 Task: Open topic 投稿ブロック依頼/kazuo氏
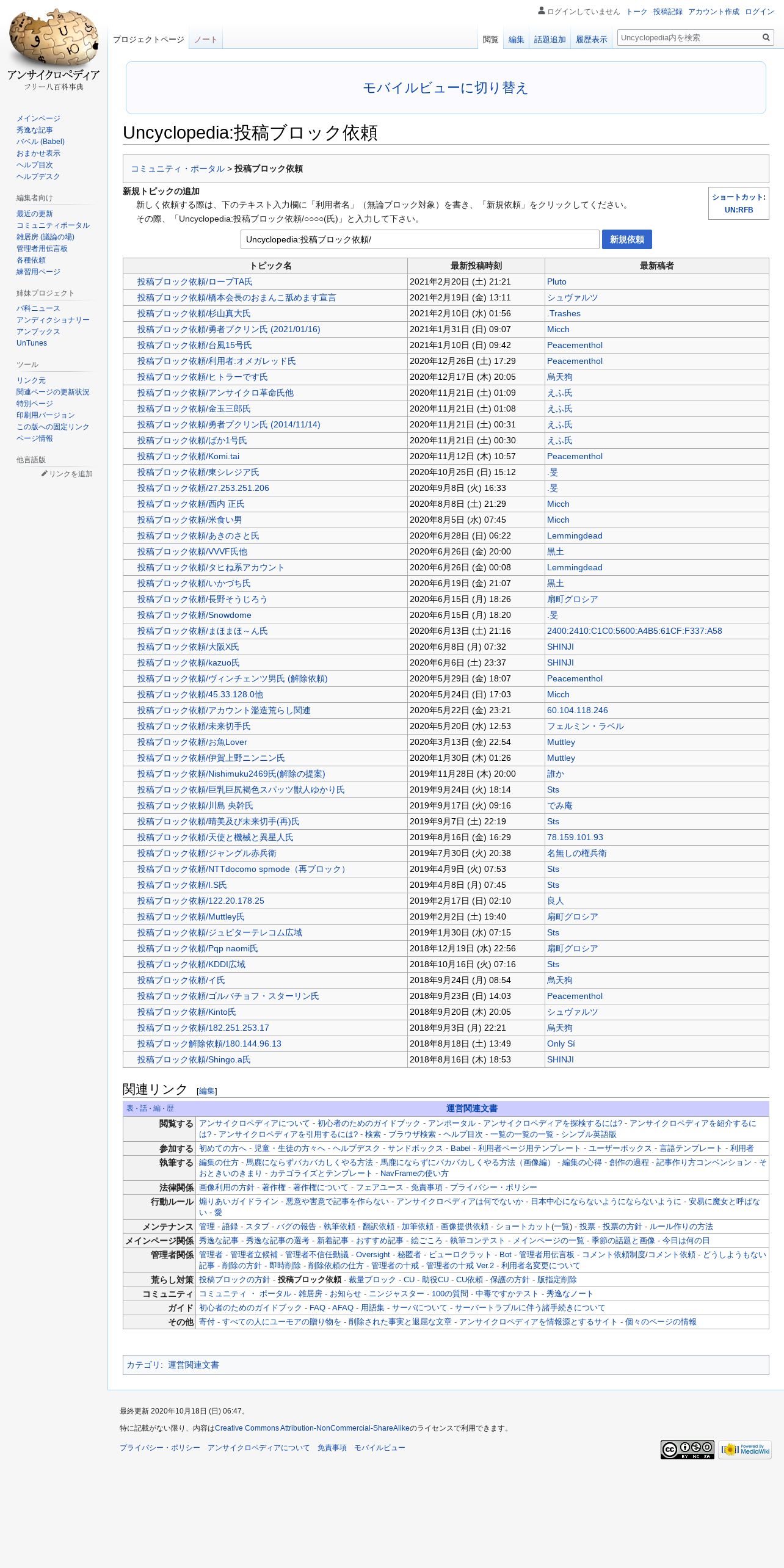tap(189, 662)
